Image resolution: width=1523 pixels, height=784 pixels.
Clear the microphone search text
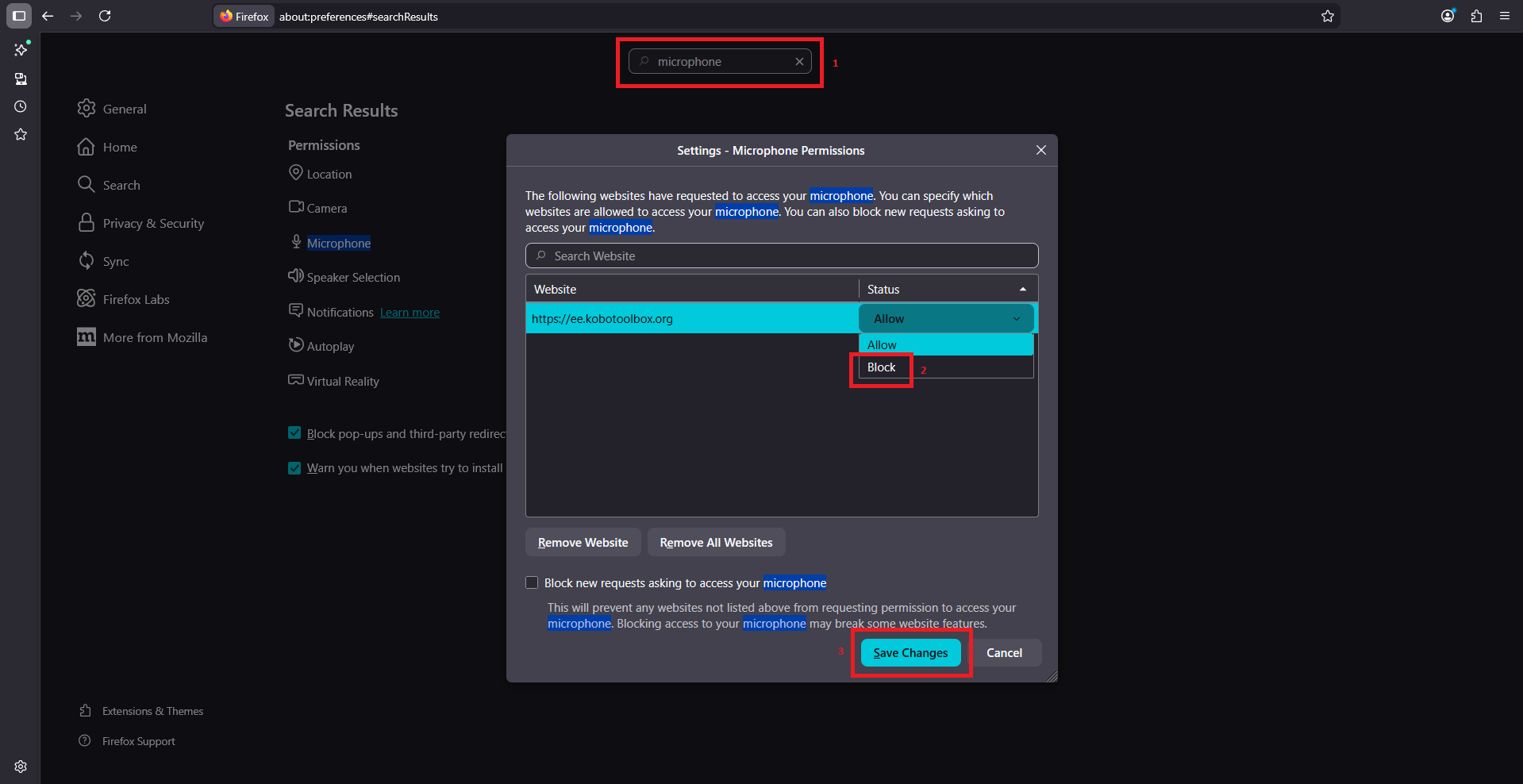point(799,62)
